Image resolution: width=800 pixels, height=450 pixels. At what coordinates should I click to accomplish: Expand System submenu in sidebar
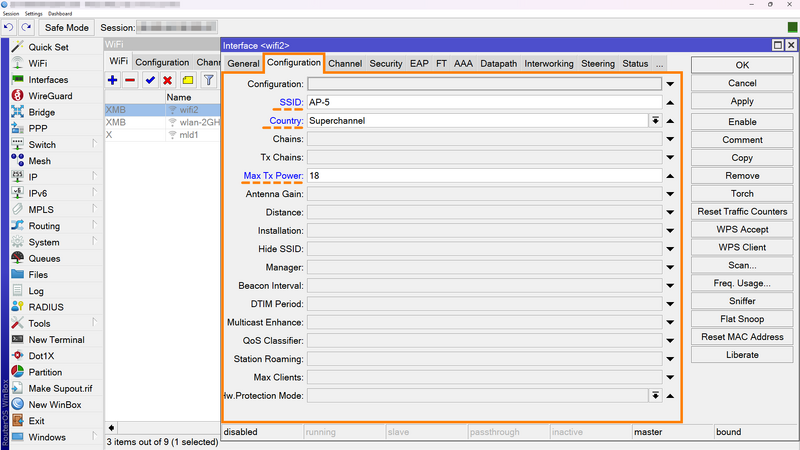pyautogui.click(x=95, y=241)
